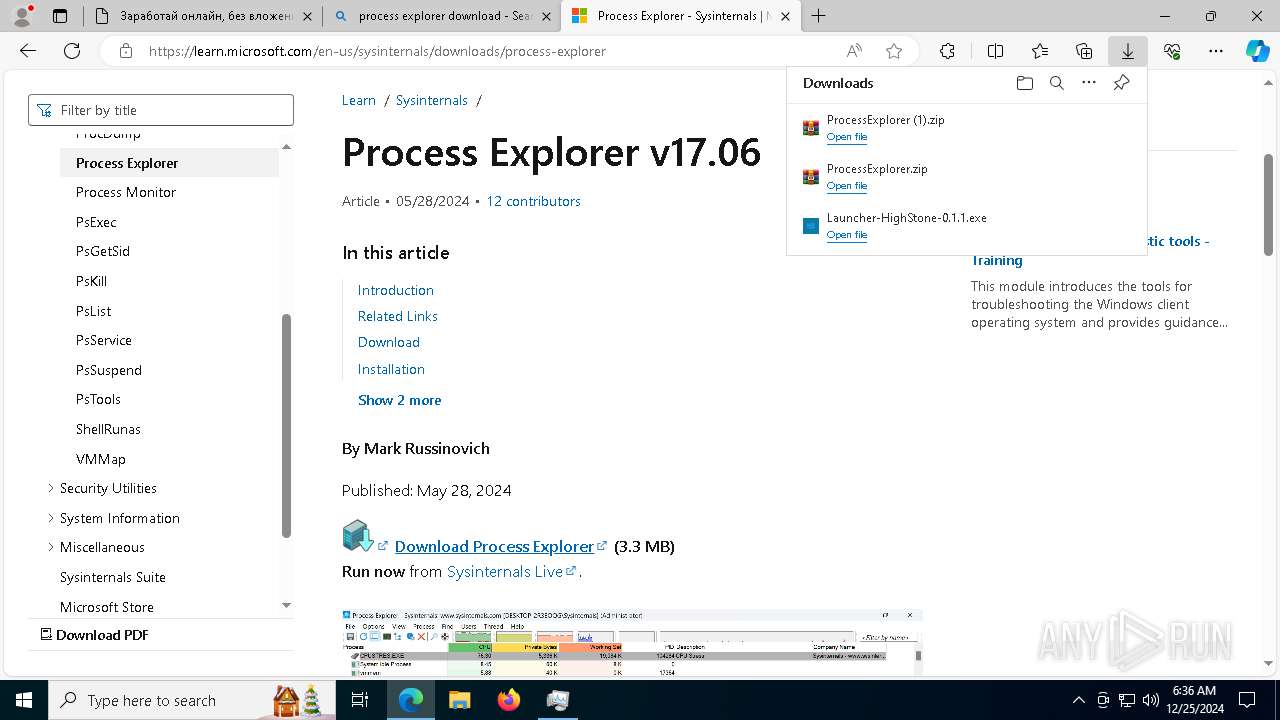Go to Sysinternals breadcrumb link
The height and width of the screenshot is (720, 1280).
click(432, 100)
